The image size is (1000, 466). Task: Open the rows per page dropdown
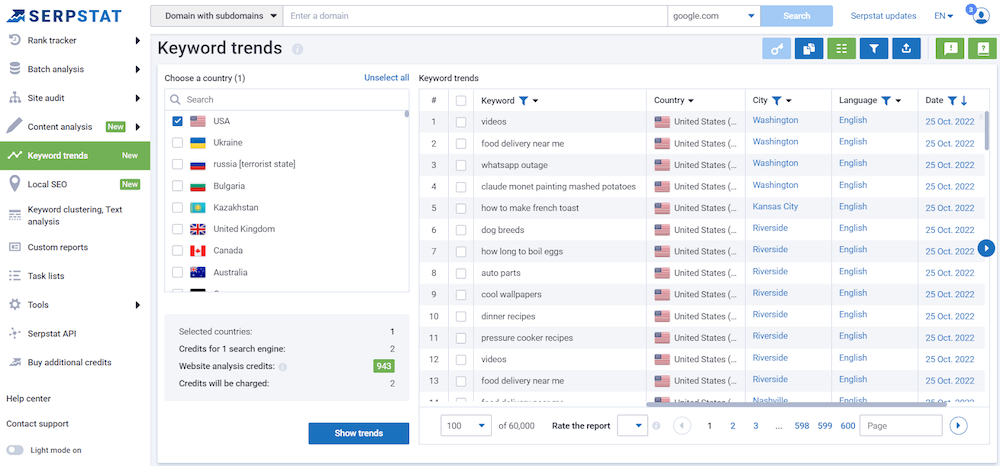coord(467,426)
